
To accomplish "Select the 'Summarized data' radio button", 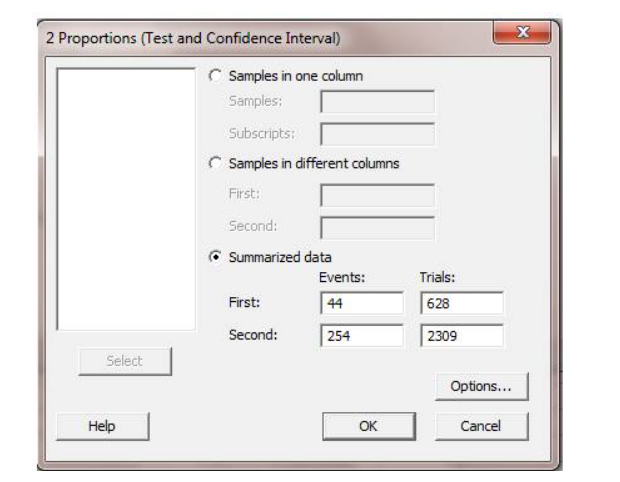I will click(x=214, y=256).
